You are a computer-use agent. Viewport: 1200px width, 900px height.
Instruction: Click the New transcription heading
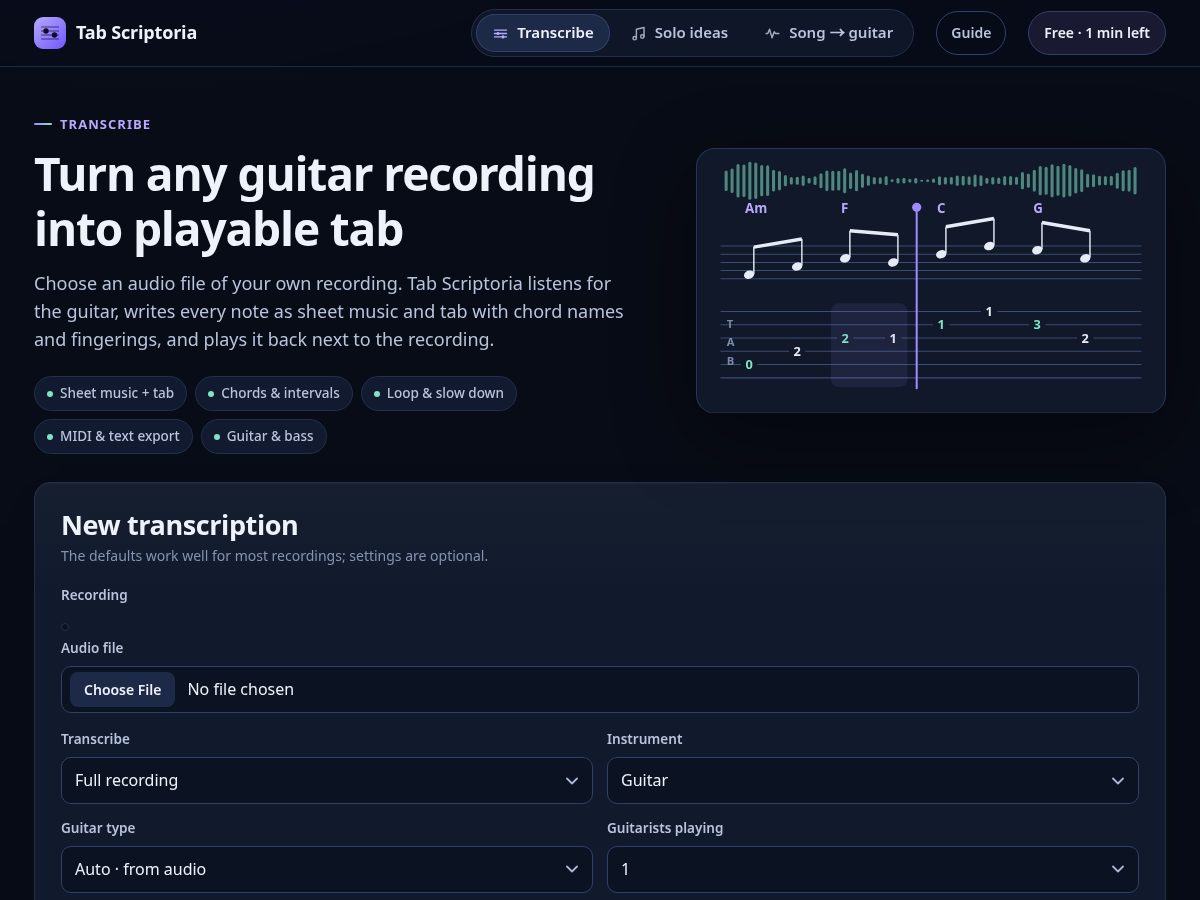click(180, 525)
